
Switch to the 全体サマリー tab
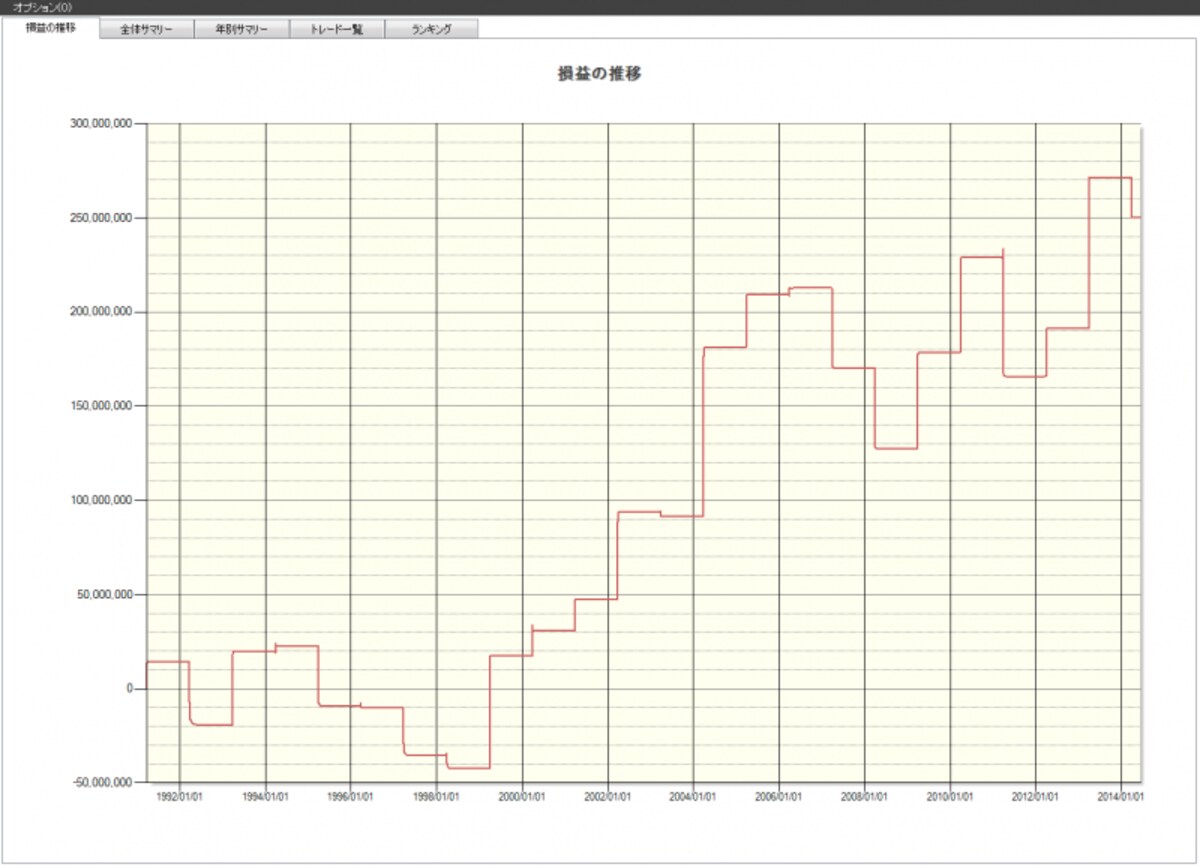(x=147, y=29)
